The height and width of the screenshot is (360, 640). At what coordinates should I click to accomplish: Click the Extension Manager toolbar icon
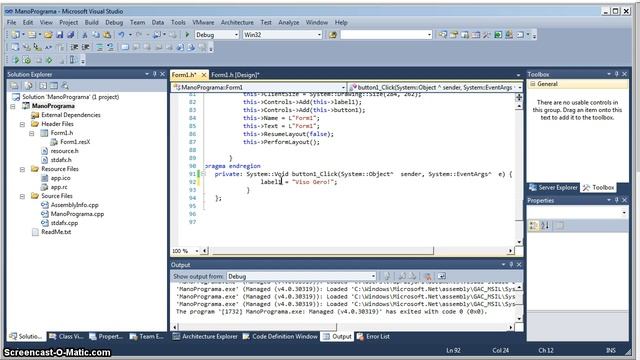tap(509, 35)
